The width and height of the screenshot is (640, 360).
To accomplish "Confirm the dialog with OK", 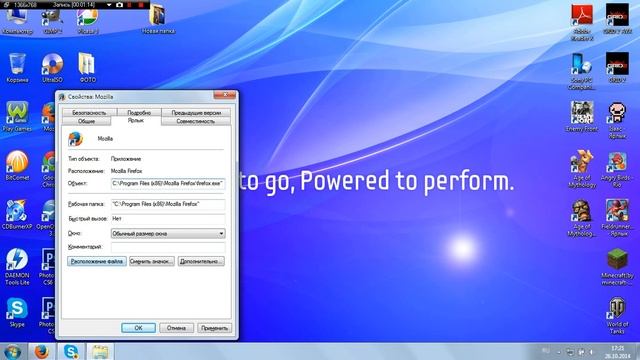I will click(138, 328).
